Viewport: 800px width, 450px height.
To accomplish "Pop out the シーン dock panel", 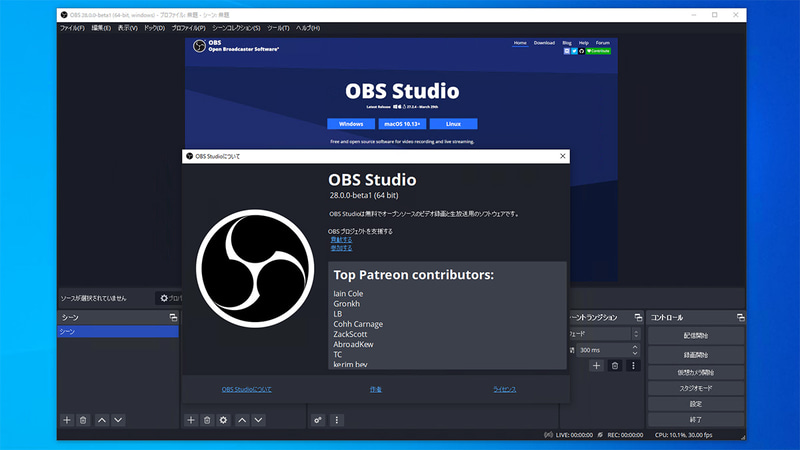I will pos(173,317).
